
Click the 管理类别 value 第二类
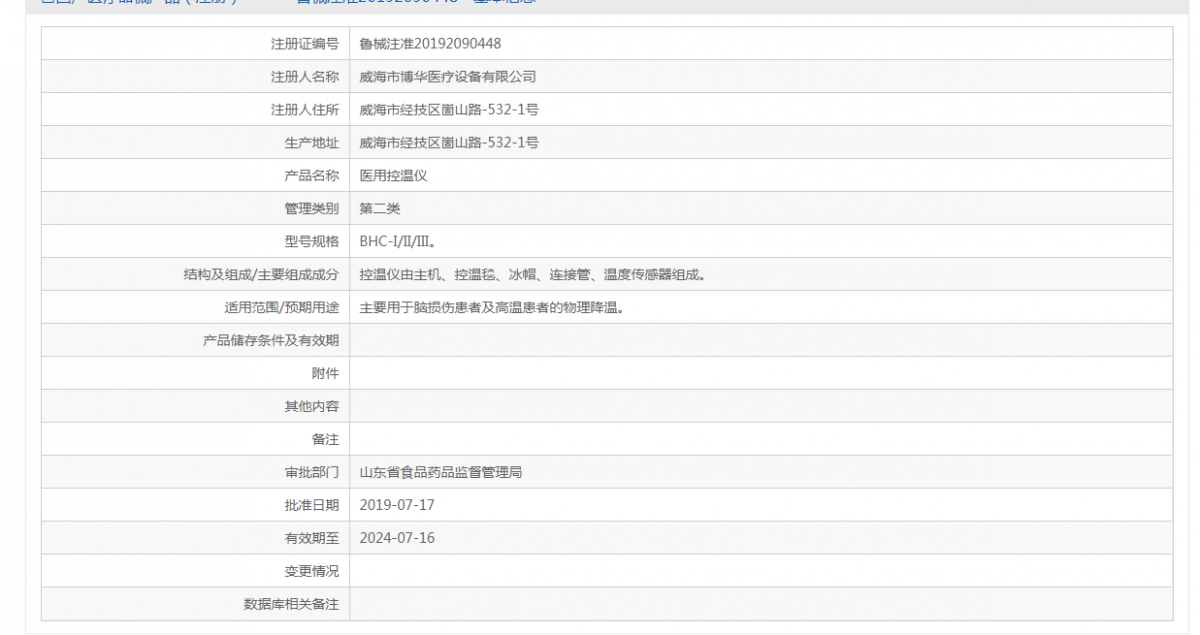point(379,208)
